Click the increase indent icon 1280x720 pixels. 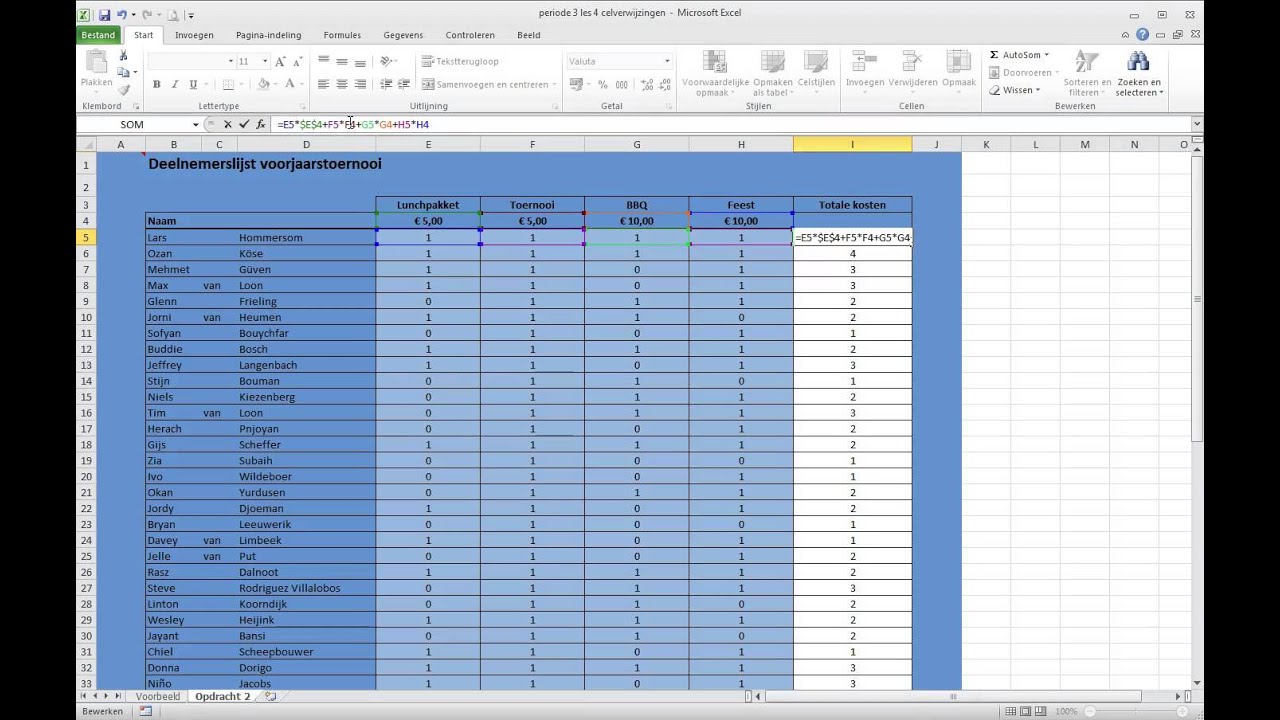[x=404, y=85]
